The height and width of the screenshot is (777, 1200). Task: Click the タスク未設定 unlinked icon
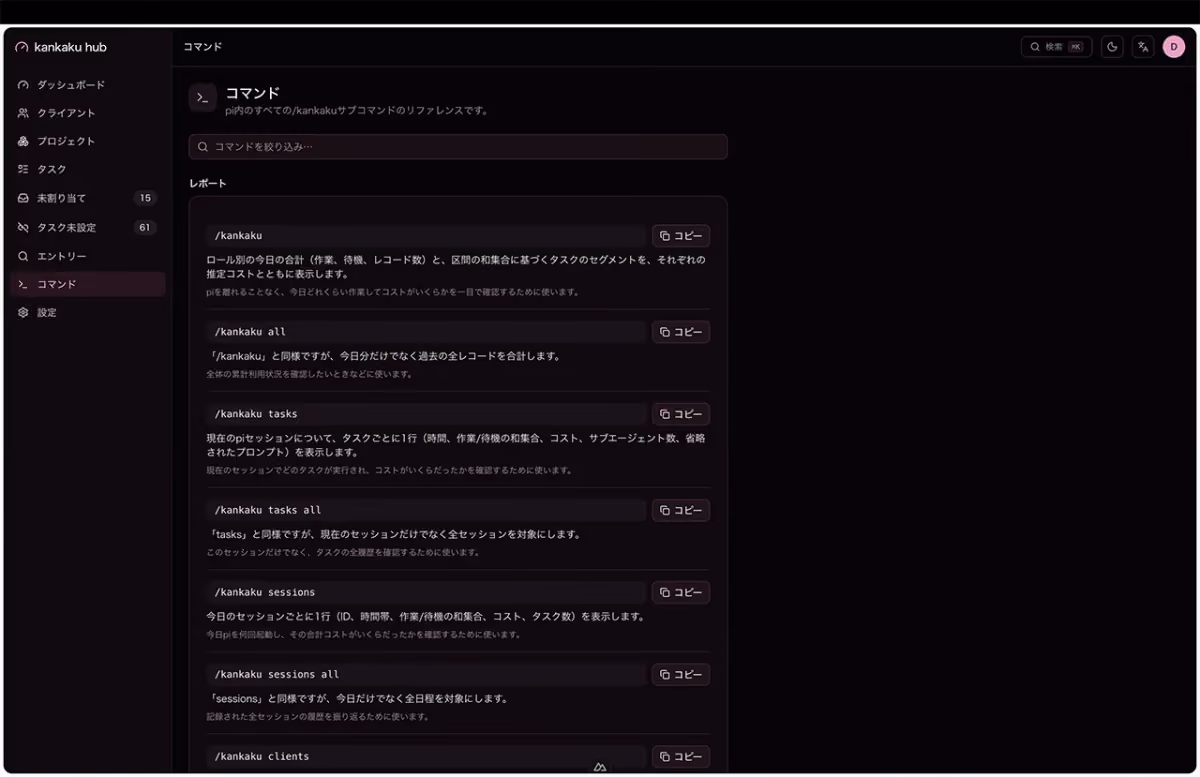coord(23,227)
